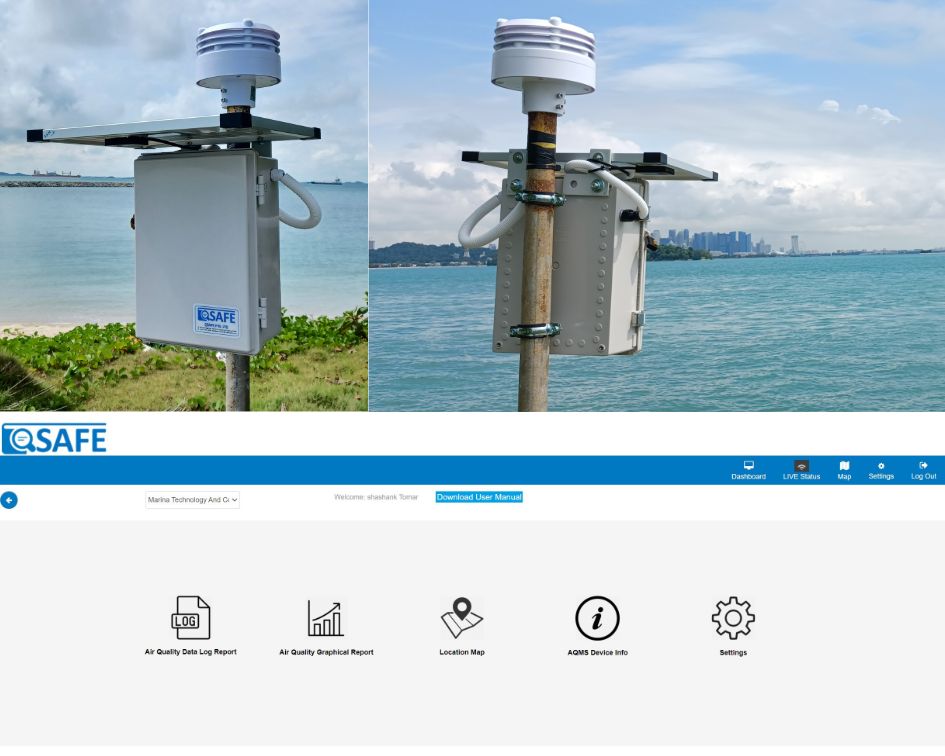Click the large Settings gear icon

tap(733, 618)
